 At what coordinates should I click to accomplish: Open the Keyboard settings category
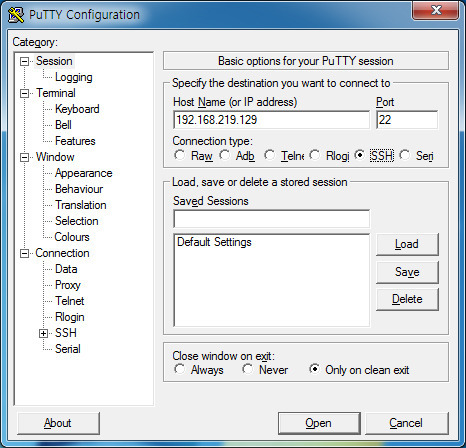[77, 109]
